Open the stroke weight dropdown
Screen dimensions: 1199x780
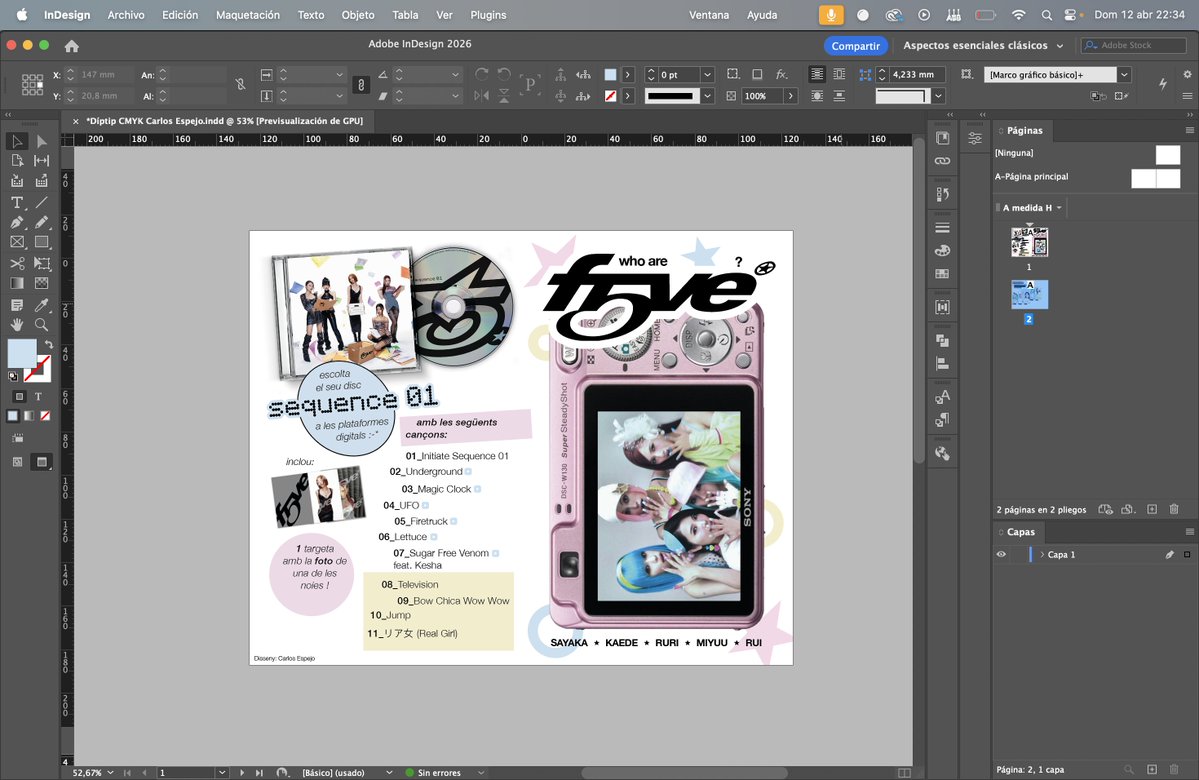click(x=707, y=75)
